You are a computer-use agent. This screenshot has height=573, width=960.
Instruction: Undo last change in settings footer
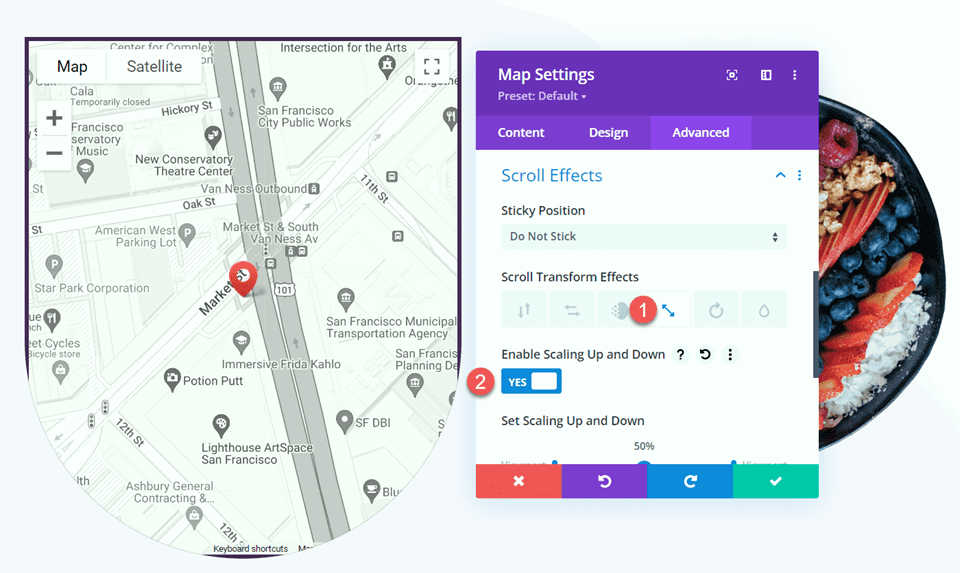tap(604, 481)
